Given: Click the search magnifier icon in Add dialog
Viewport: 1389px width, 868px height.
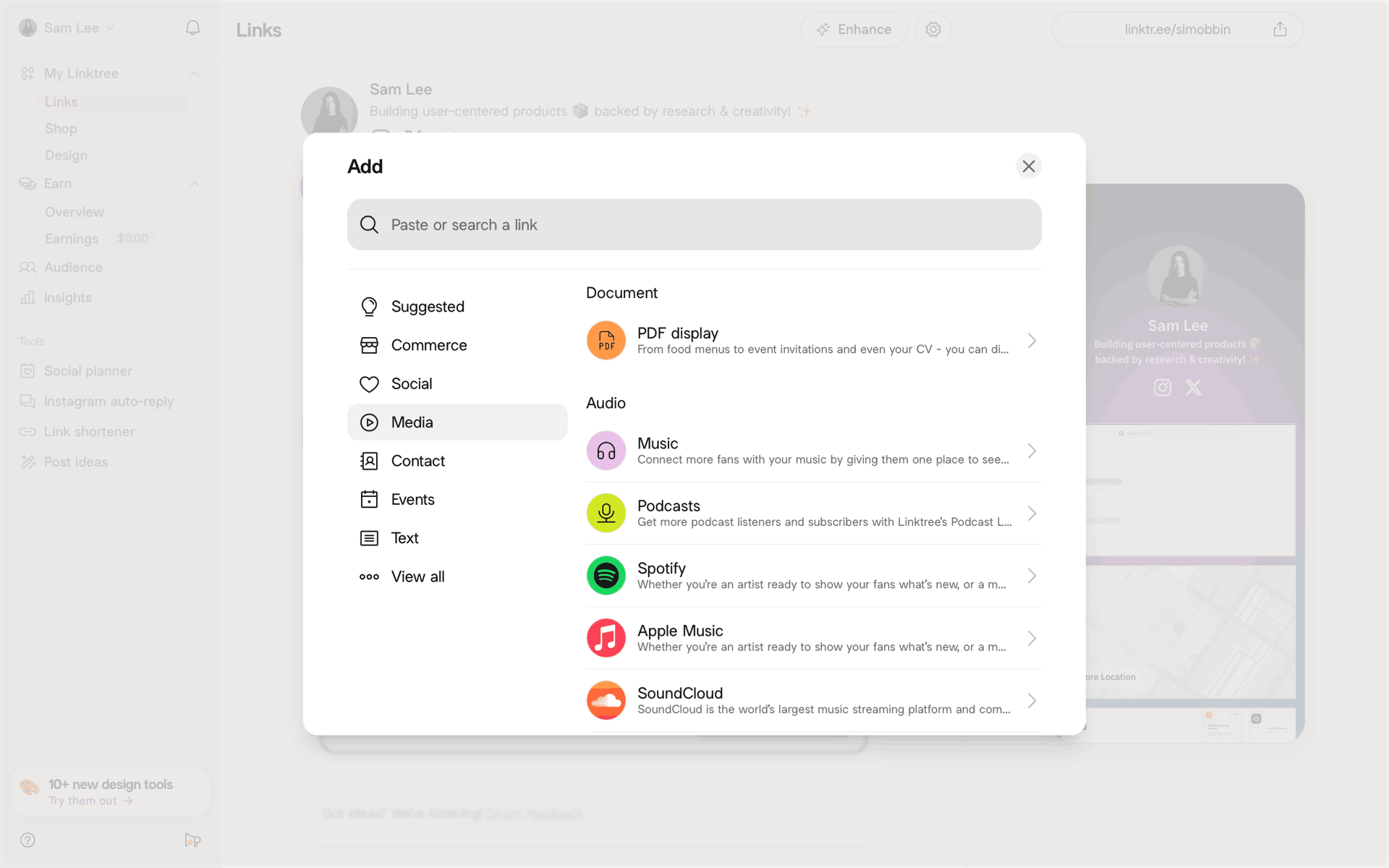Looking at the screenshot, I should [x=369, y=225].
